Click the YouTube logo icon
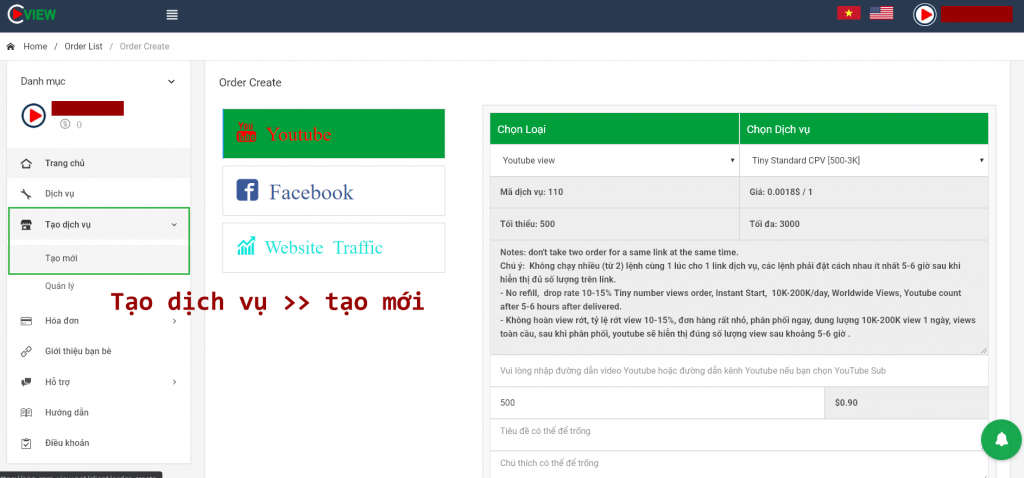Screen dimensions: 1024x478 tap(246, 133)
